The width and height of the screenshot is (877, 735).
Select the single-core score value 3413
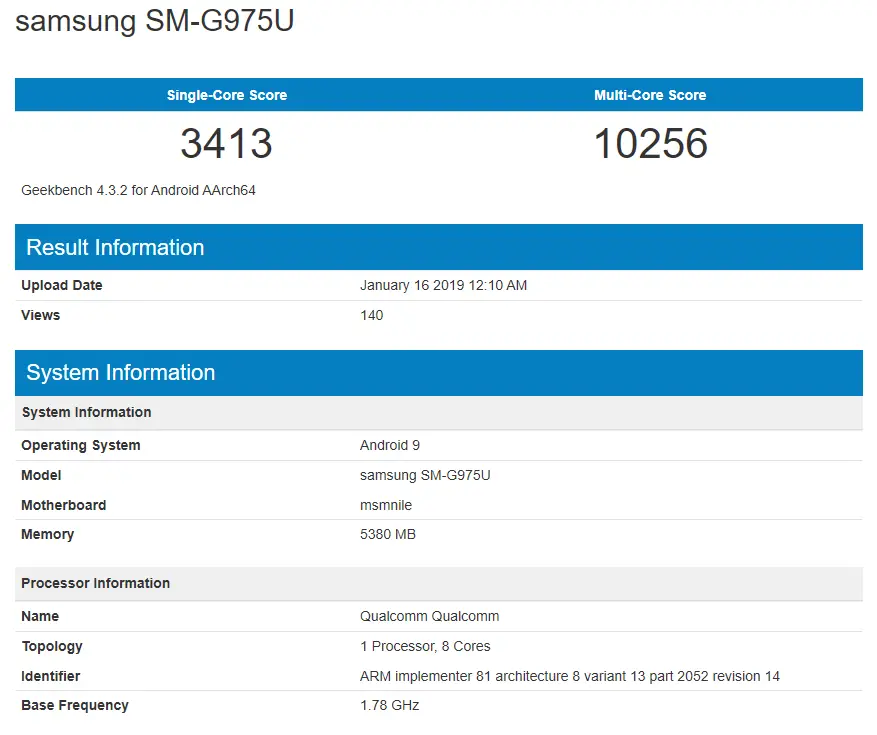click(x=226, y=144)
